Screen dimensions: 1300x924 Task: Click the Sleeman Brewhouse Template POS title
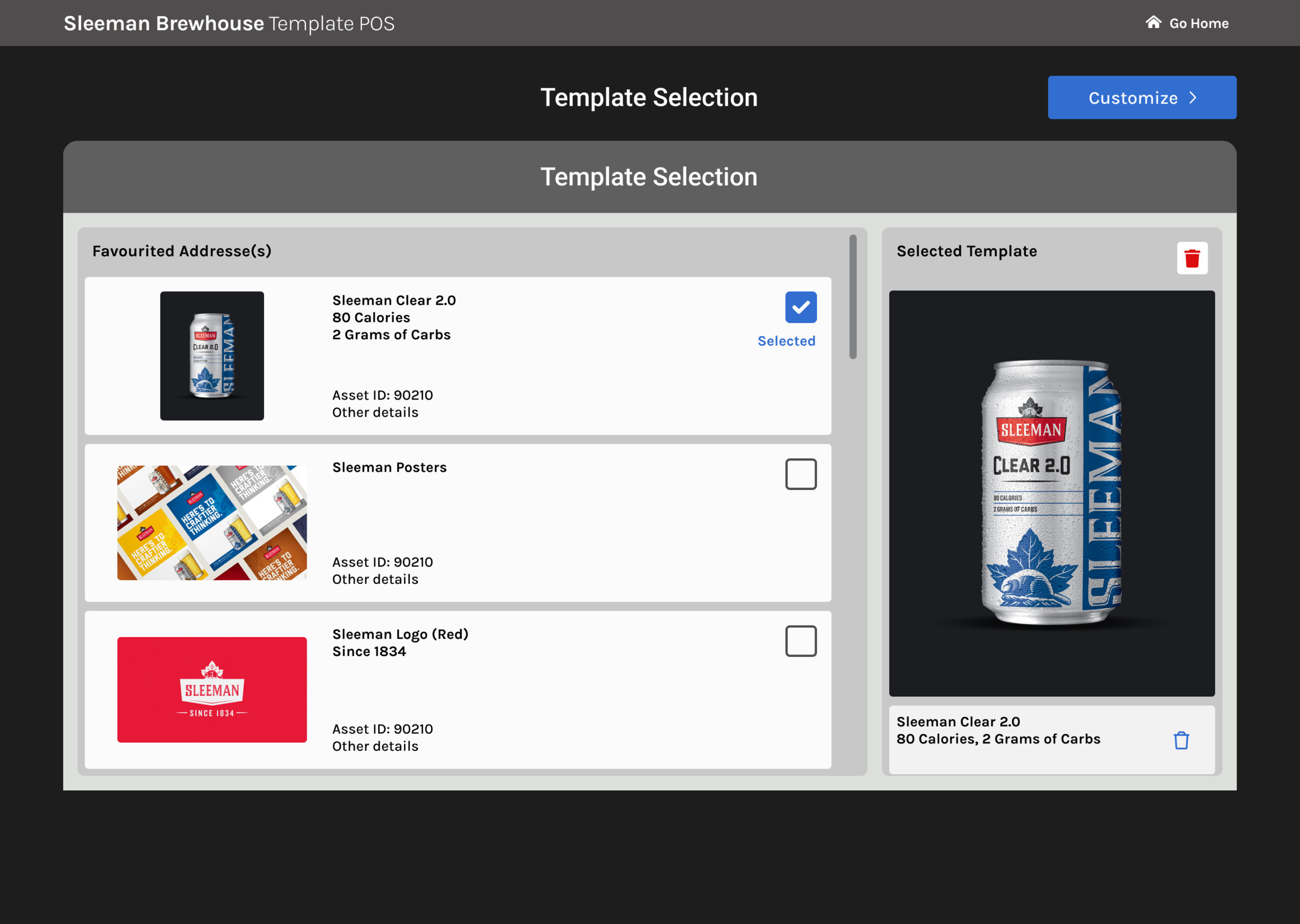229,23
